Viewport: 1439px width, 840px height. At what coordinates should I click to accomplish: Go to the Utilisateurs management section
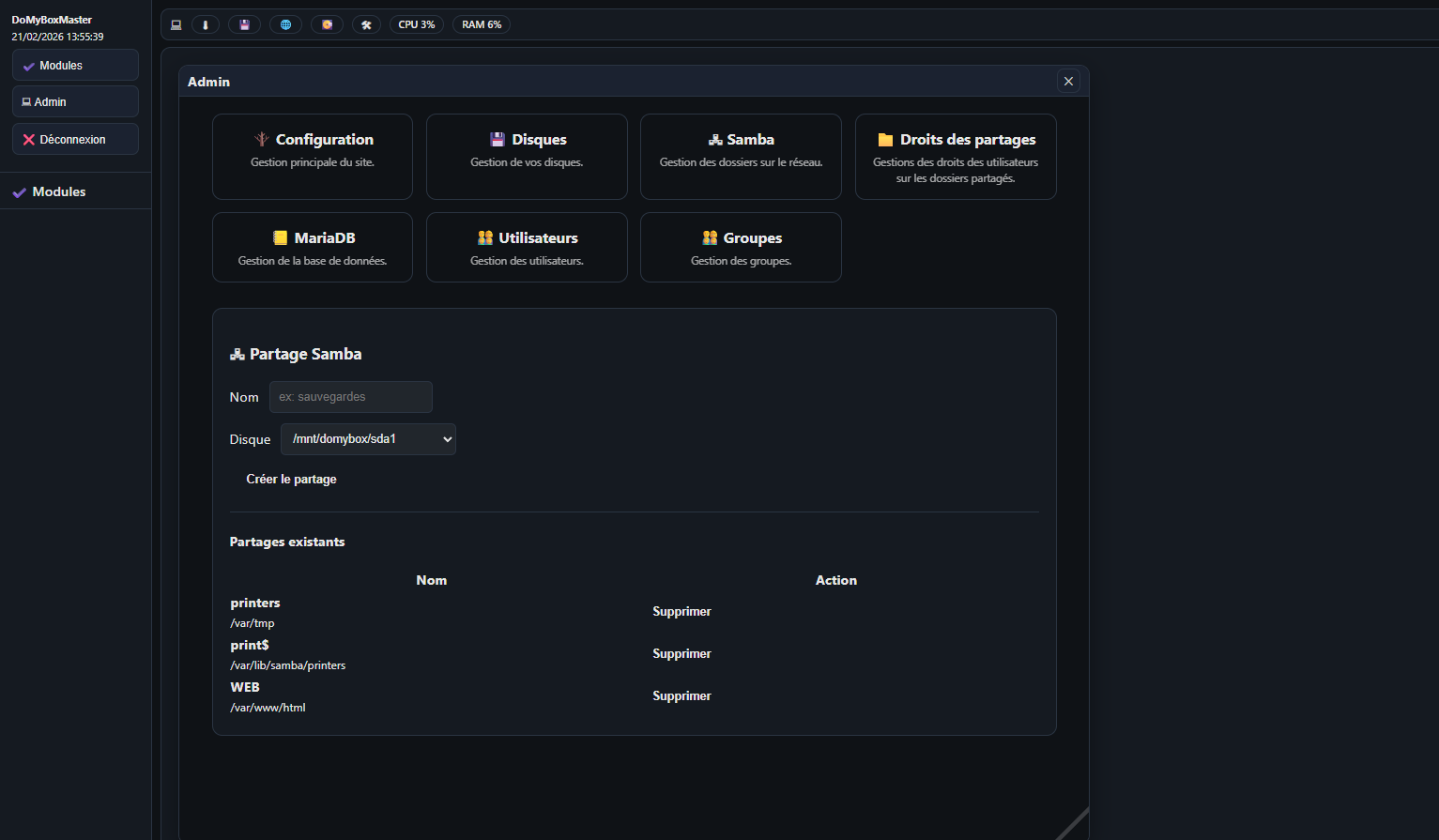pos(527,247)
